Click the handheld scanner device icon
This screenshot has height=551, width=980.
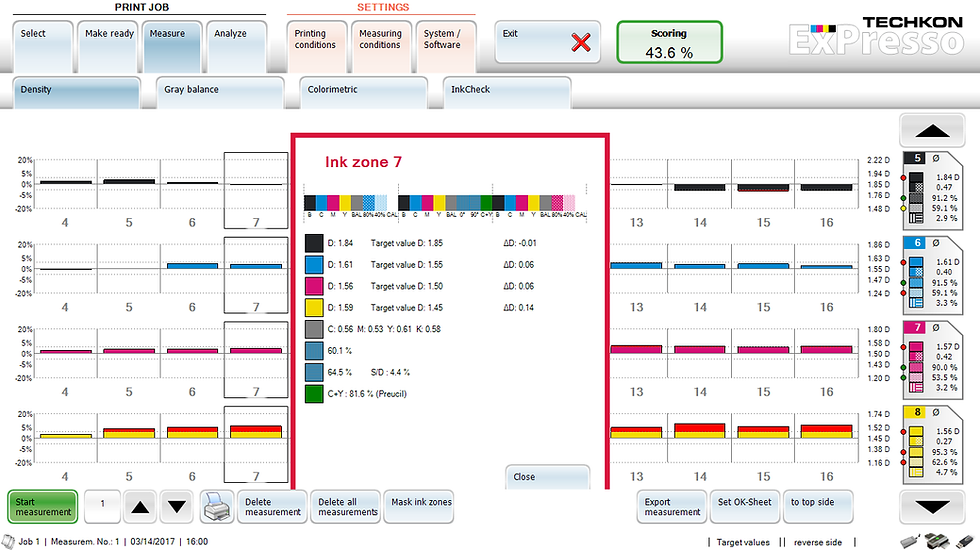tap(910, 541)
